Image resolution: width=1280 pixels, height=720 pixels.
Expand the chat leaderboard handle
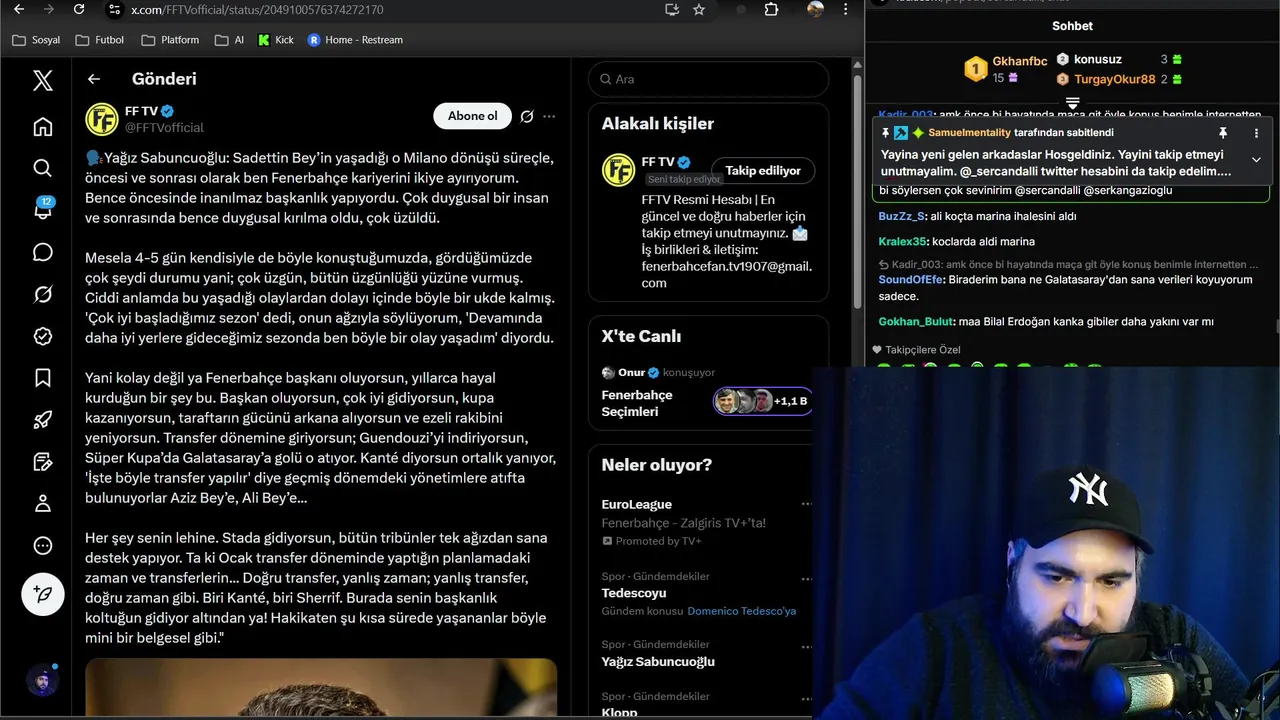(1072, 103)
